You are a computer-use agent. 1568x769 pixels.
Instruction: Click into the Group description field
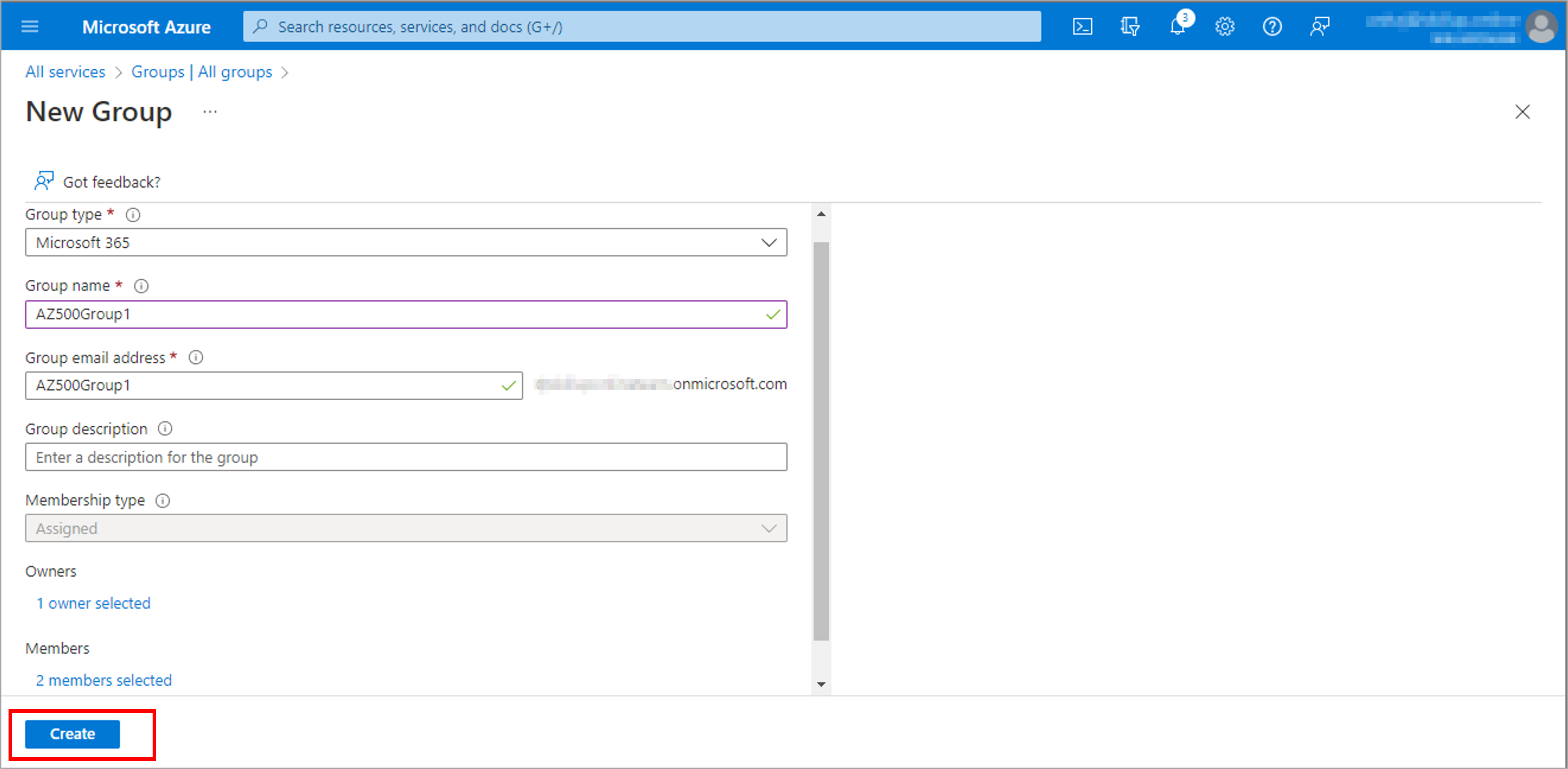click(406, 457)
